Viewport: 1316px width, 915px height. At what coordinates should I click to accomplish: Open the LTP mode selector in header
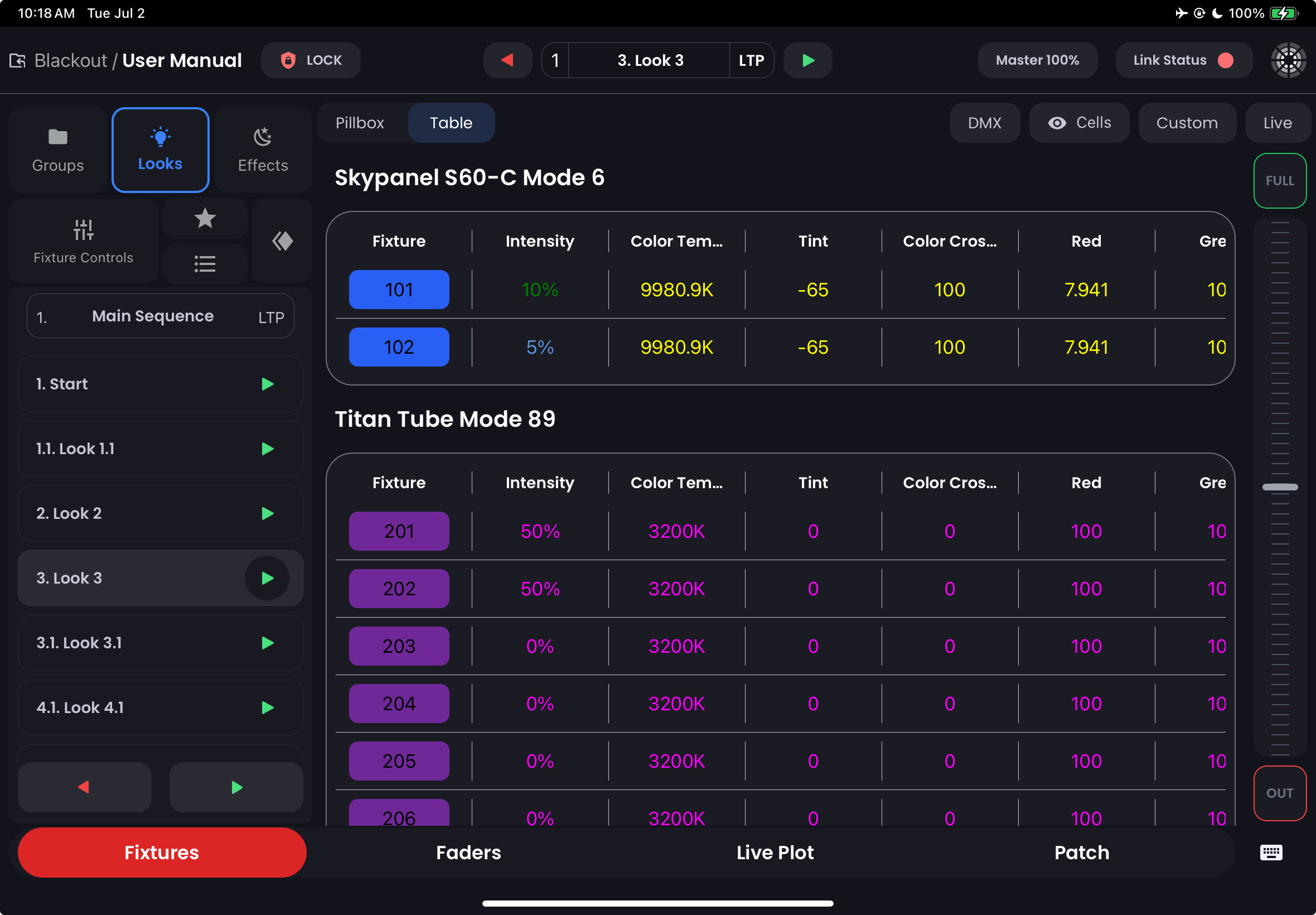tap(751, 60)
